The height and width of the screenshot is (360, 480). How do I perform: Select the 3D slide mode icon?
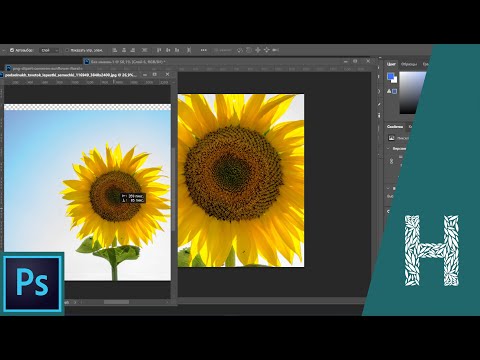coord(267,50)
